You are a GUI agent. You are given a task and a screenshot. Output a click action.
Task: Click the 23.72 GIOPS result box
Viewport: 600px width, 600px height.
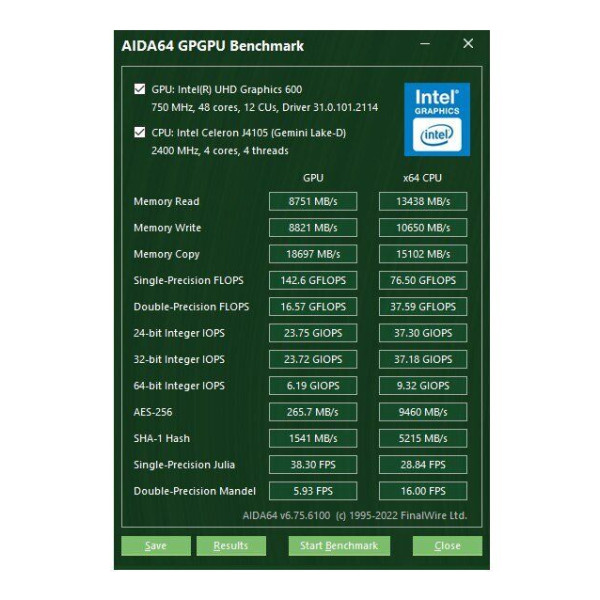[x=313, y=359]
